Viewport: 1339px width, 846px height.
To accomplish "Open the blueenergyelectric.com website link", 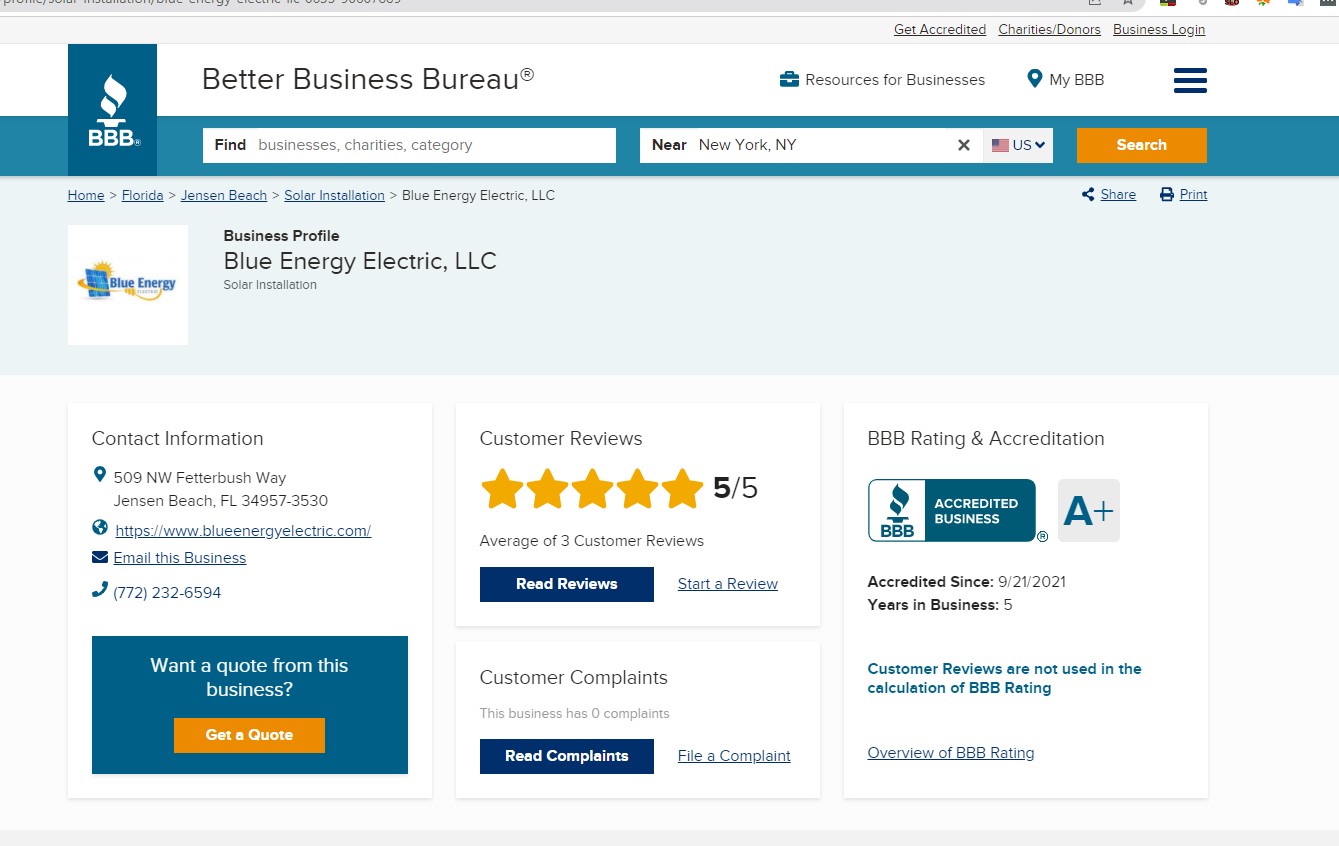I will pos(243,531).
